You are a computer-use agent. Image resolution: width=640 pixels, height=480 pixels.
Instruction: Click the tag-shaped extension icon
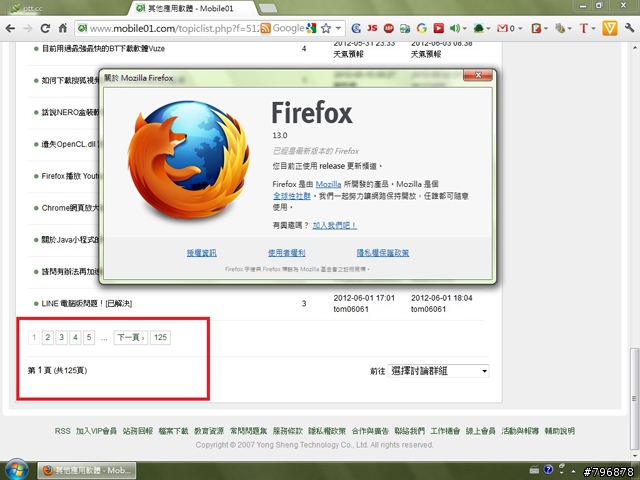[560, 28]
